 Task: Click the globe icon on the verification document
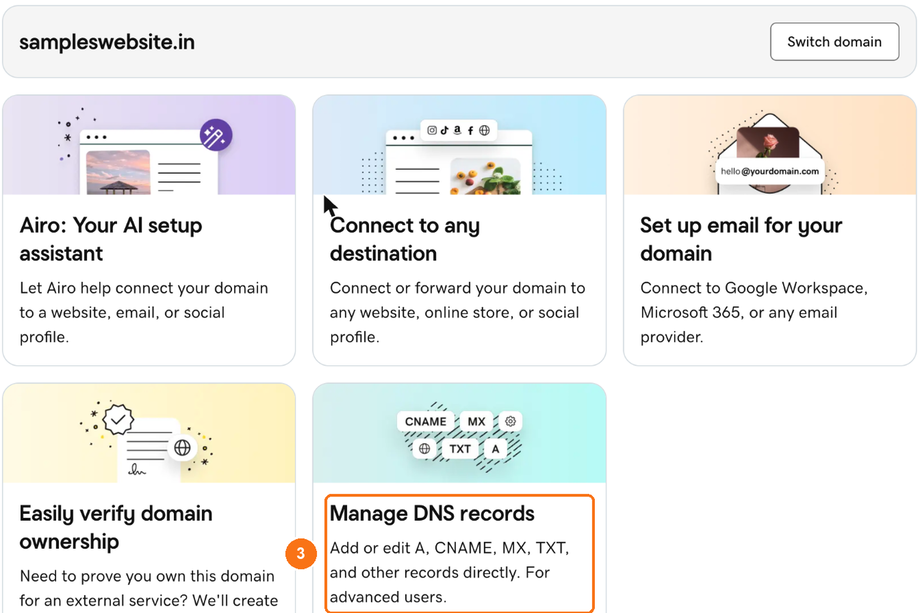(182, 448)
